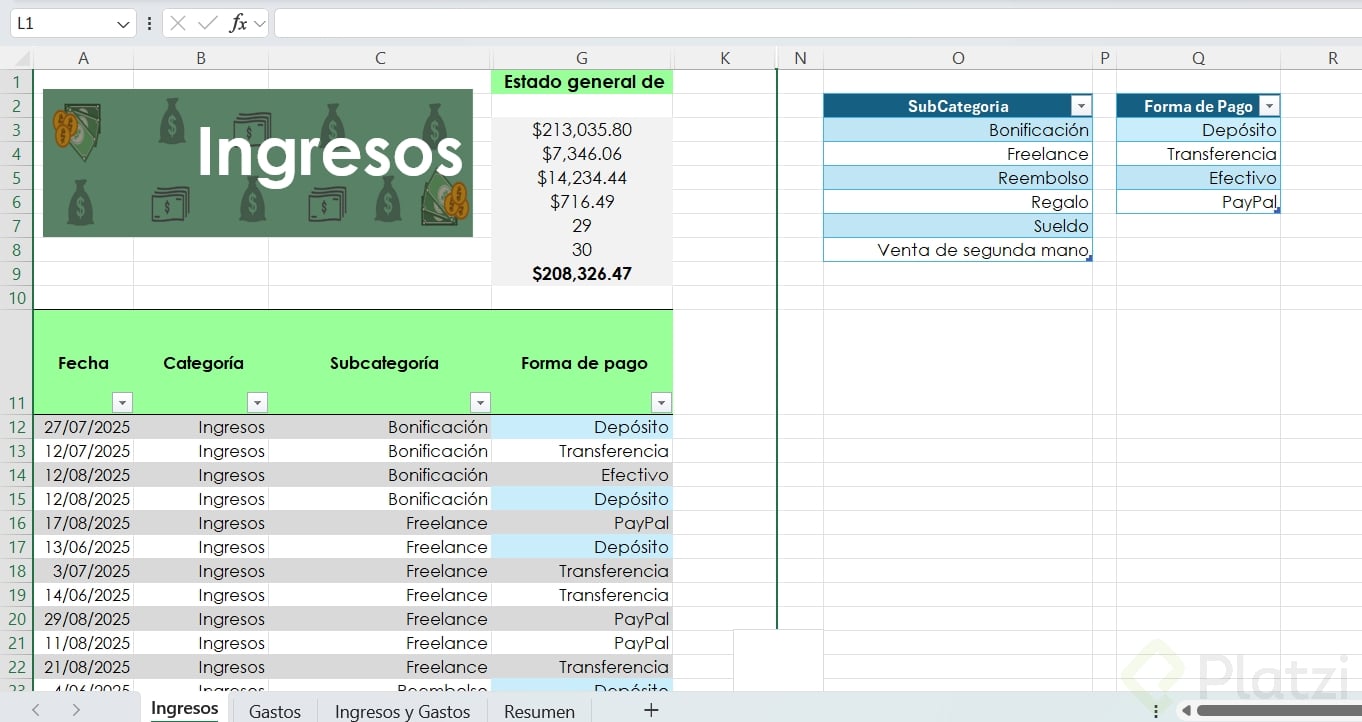Select the date cell 27/07/2025
The height and width of the screenshot is (722, 1362).
click(x=83, y=427)
